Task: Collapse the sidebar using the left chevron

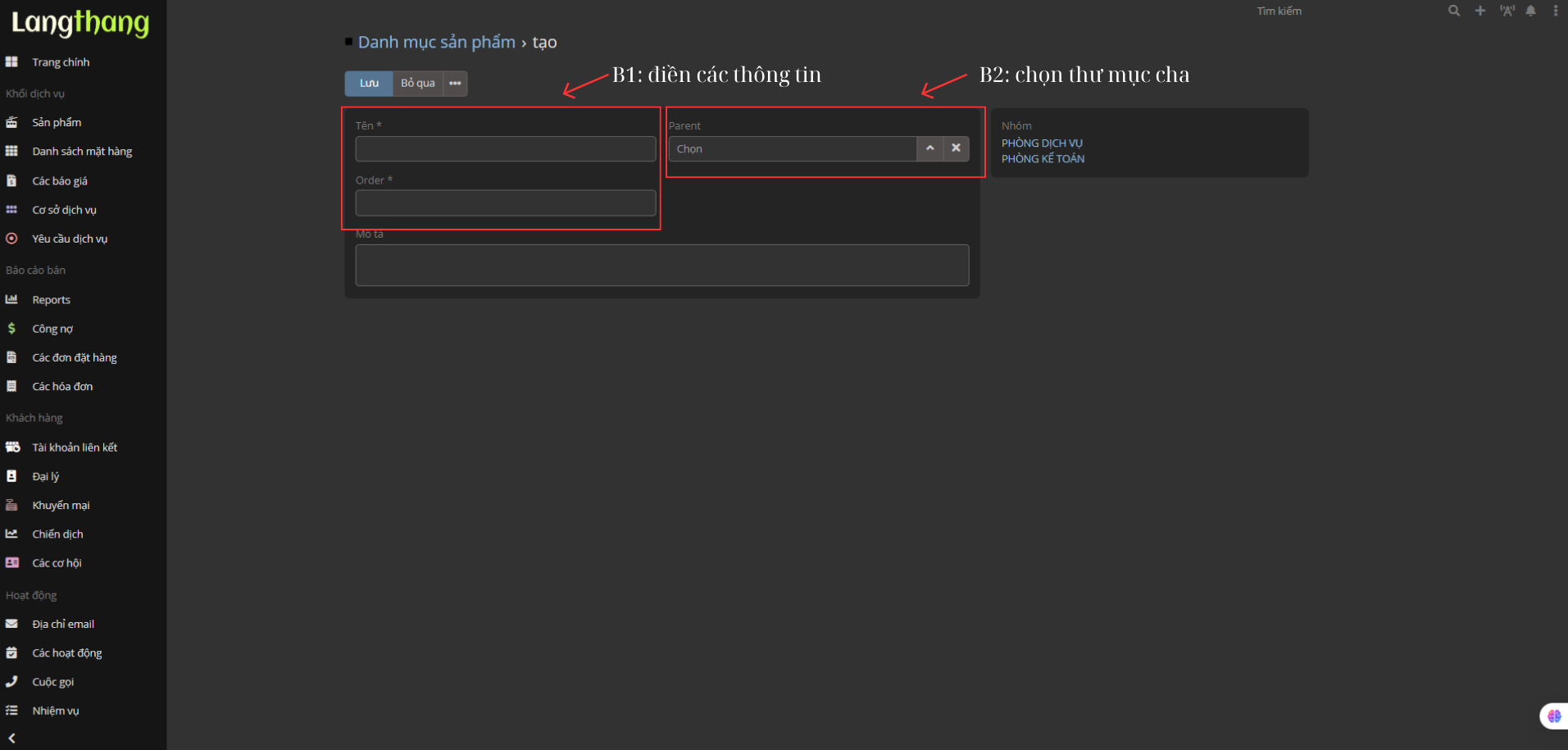Action: [x=11, y=738]
